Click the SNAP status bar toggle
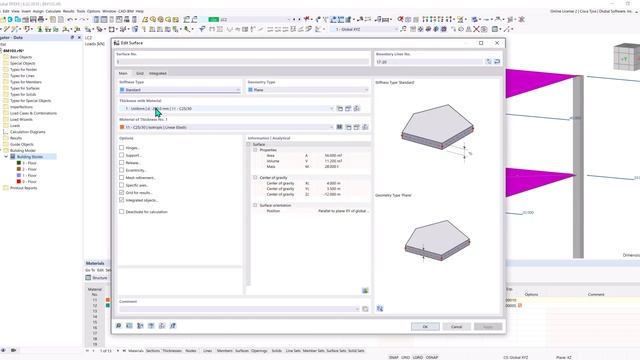 tap(393, 358)
